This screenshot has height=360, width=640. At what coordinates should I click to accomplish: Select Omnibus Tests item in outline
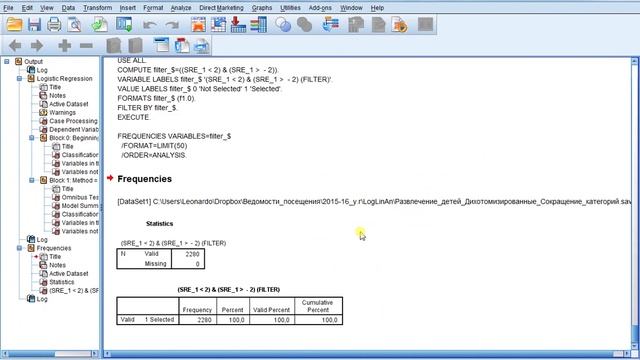80,197
